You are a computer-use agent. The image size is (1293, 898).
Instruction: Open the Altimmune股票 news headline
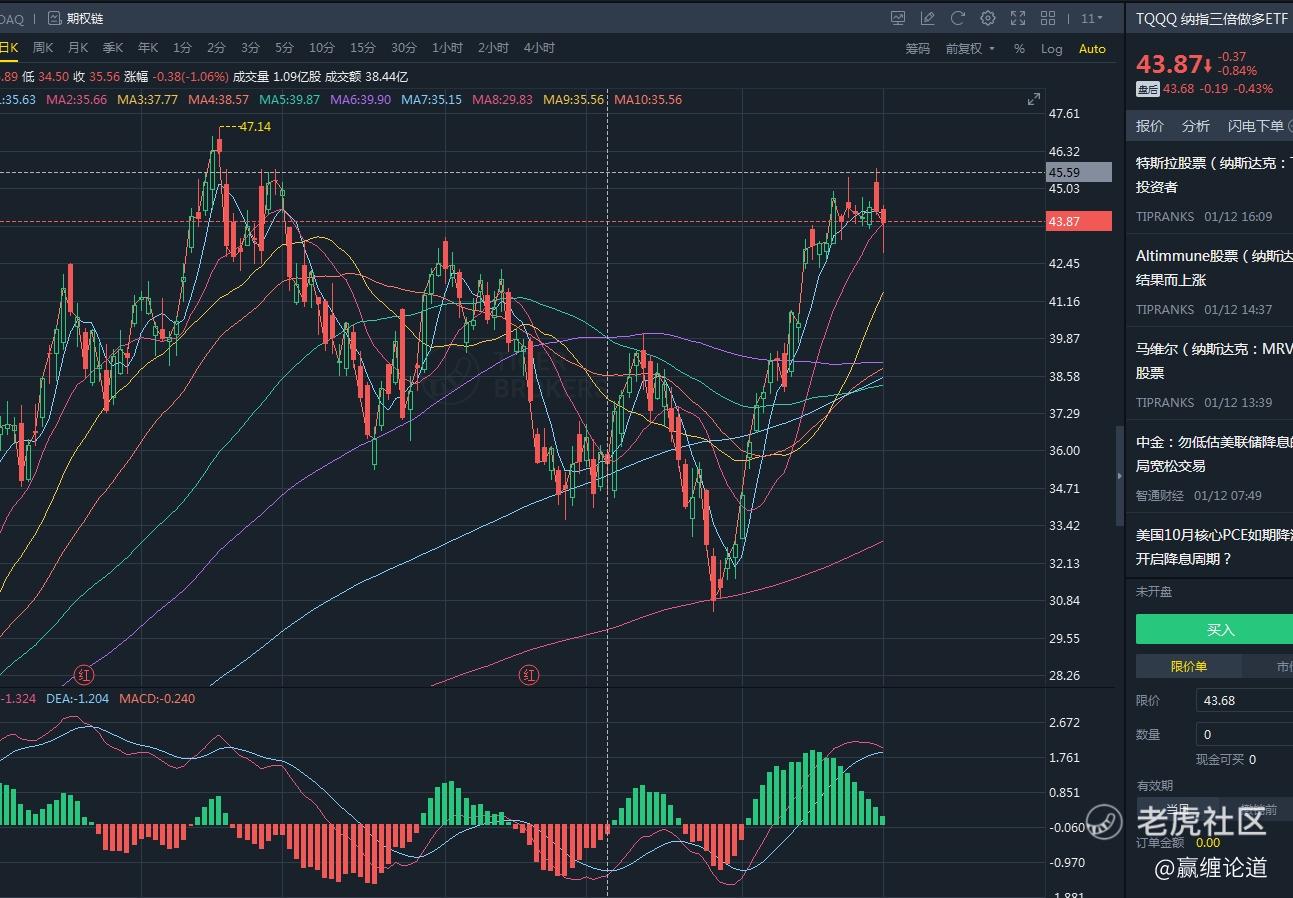(x=1214, y=268)
